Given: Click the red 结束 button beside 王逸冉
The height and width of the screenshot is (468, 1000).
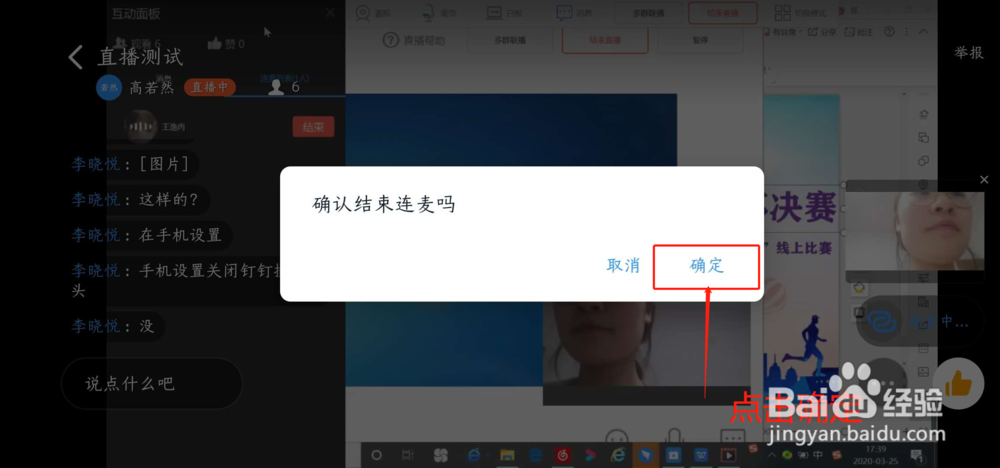Looking at the screenshot, I should point(313,127).
